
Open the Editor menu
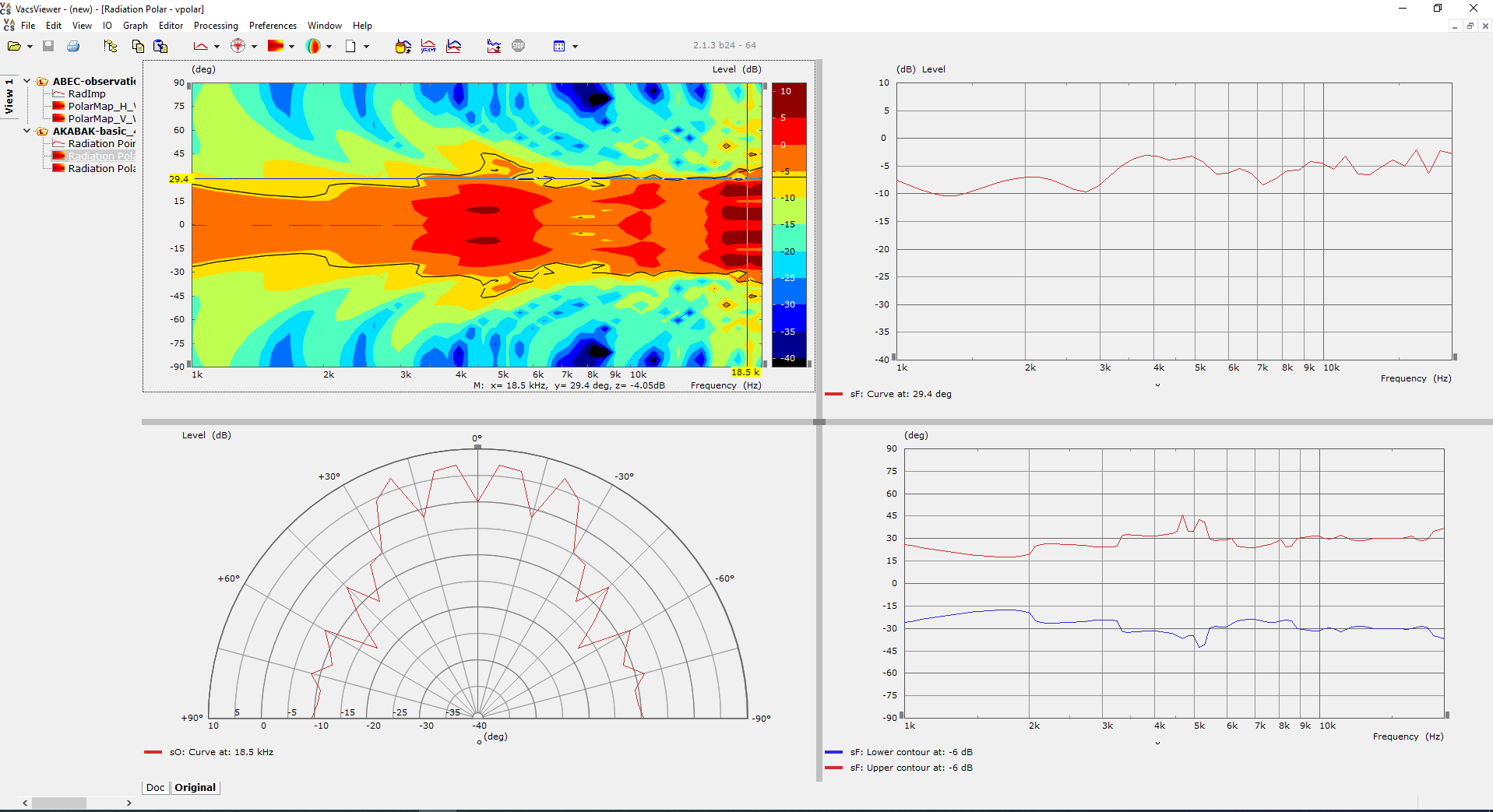[x=171, y=26]
